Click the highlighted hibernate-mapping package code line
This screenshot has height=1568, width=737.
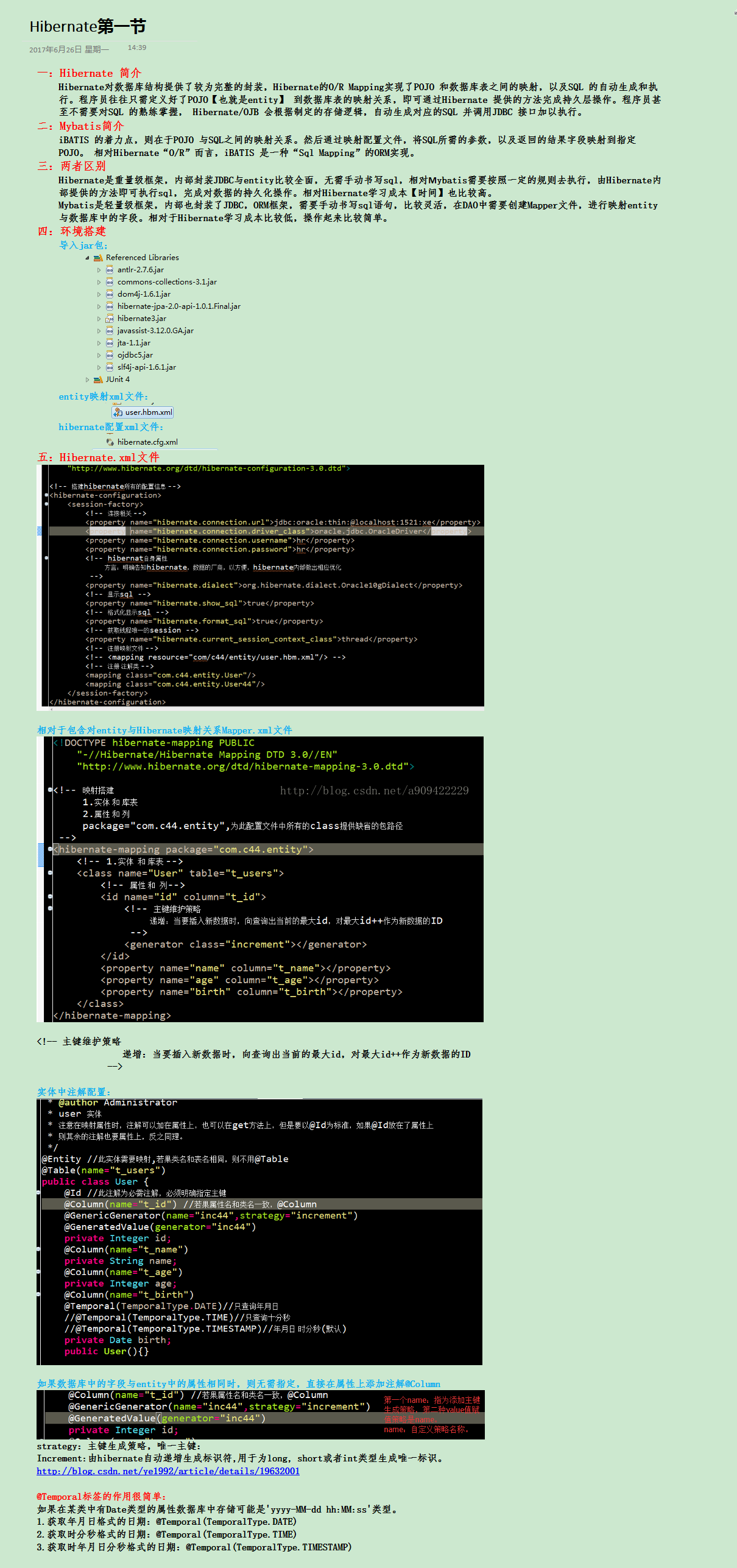(x=183, y=849)
